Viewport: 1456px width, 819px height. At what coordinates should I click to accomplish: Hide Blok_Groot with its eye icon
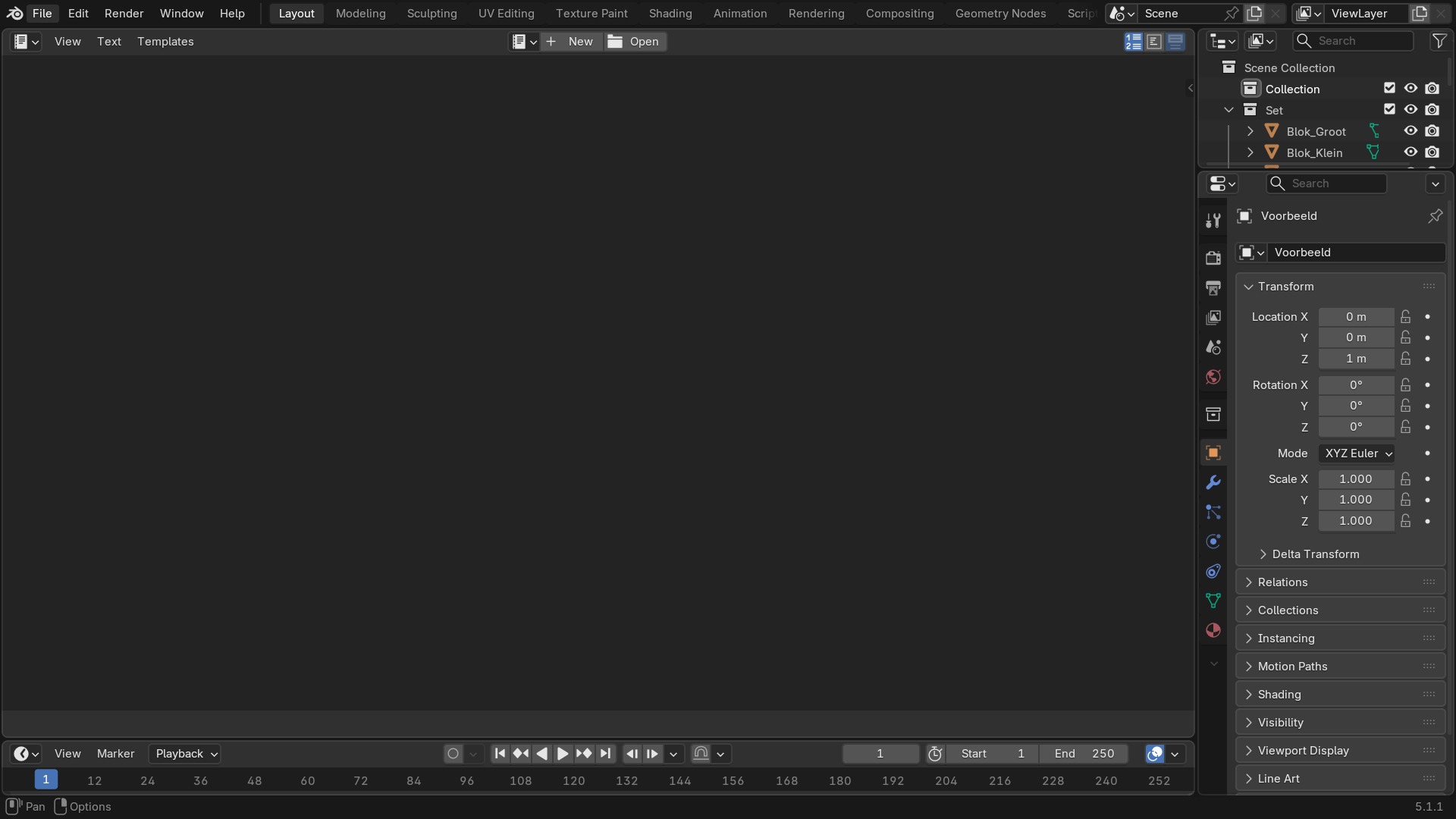point(1410,130)
